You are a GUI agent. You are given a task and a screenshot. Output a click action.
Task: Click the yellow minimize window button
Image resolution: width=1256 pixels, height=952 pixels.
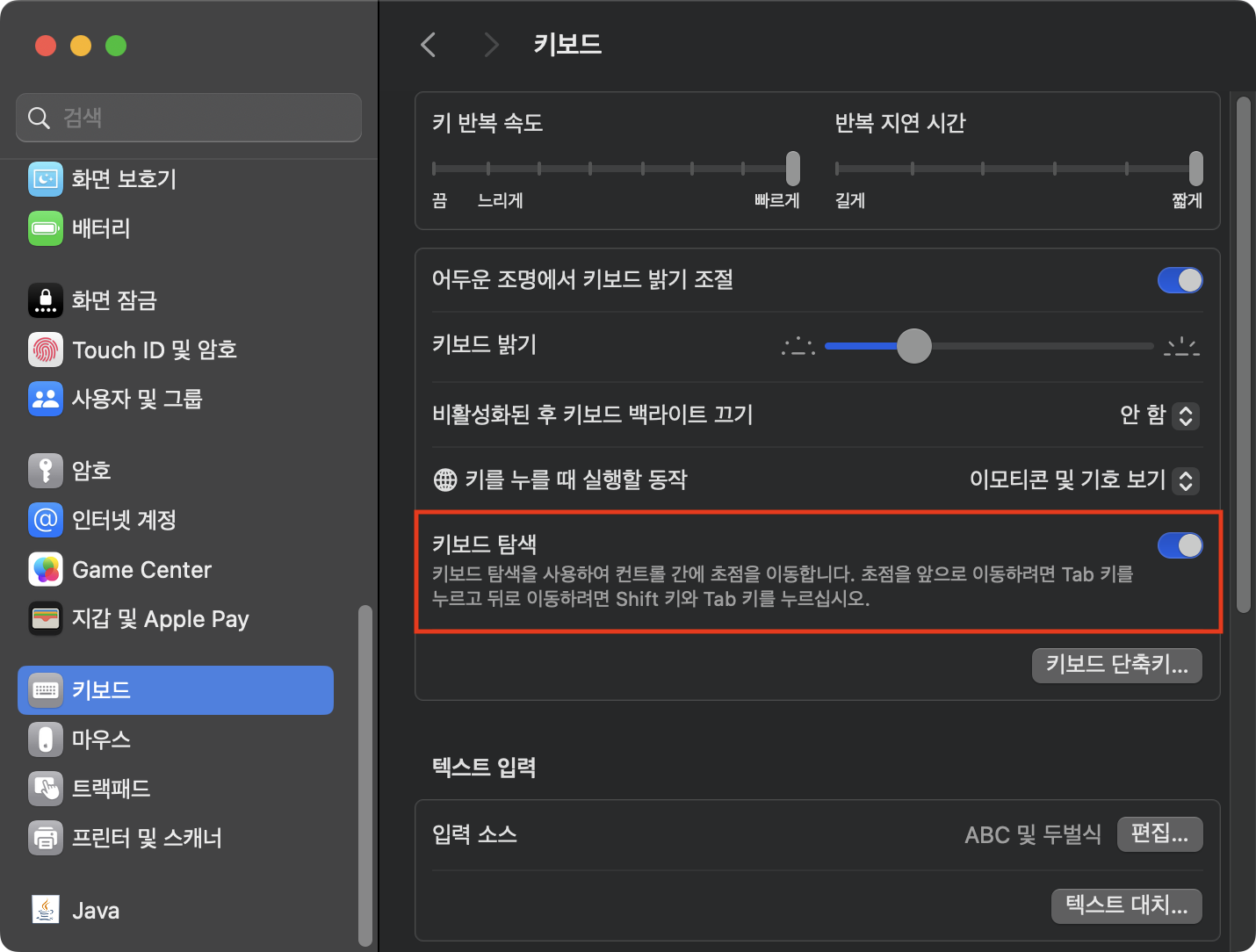(81, 46)
